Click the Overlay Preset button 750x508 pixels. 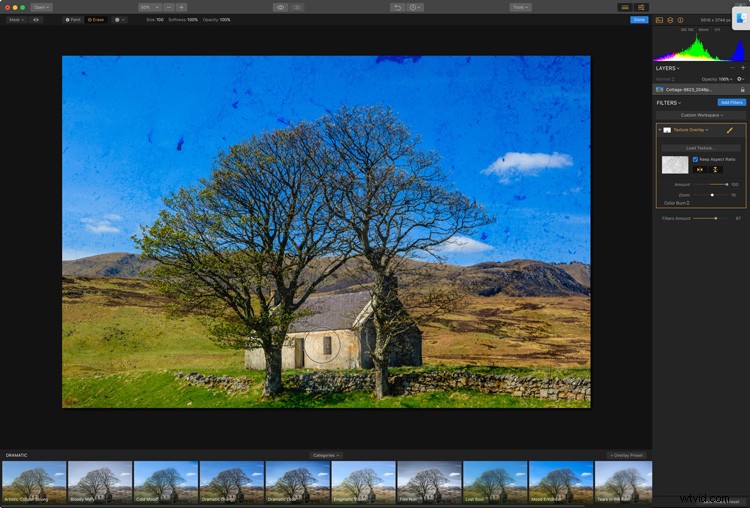tap(627, 455)
